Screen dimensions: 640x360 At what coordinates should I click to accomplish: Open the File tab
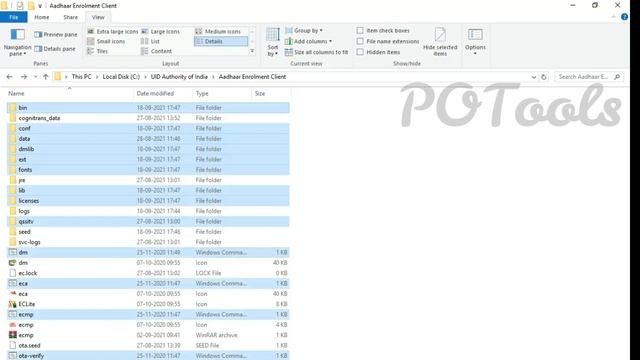pos(13,17)
